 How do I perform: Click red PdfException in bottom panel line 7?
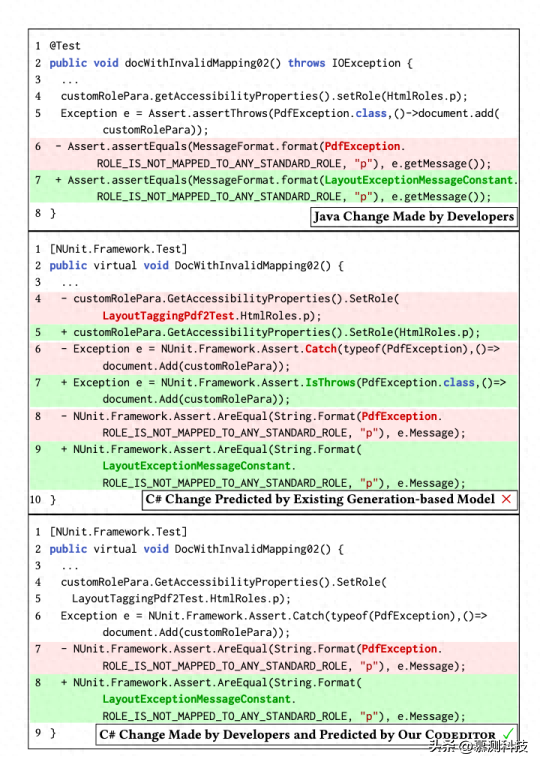tap(399, 649)
